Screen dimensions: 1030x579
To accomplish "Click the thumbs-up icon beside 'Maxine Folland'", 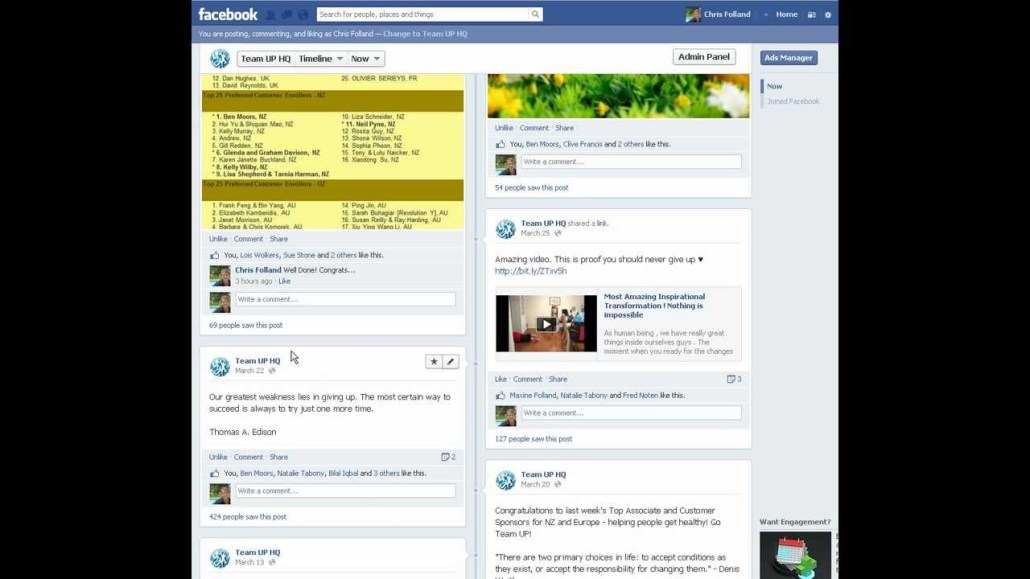I will pyautogui.click(x=500, y=396).
